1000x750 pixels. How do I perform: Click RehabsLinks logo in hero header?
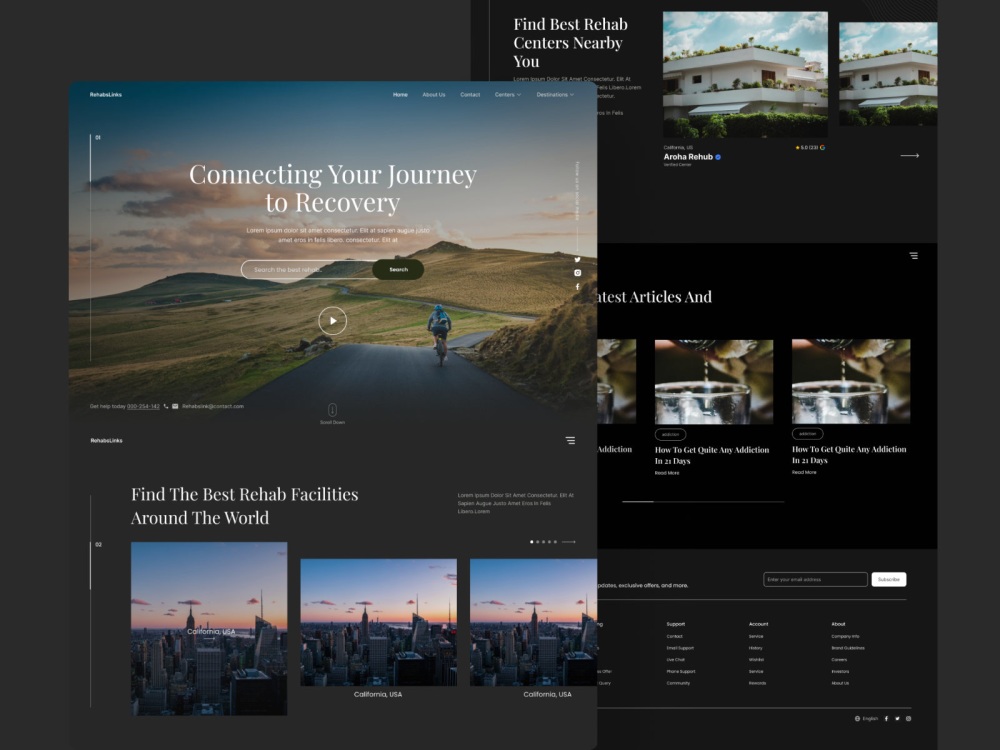click(x=106, y=94)
